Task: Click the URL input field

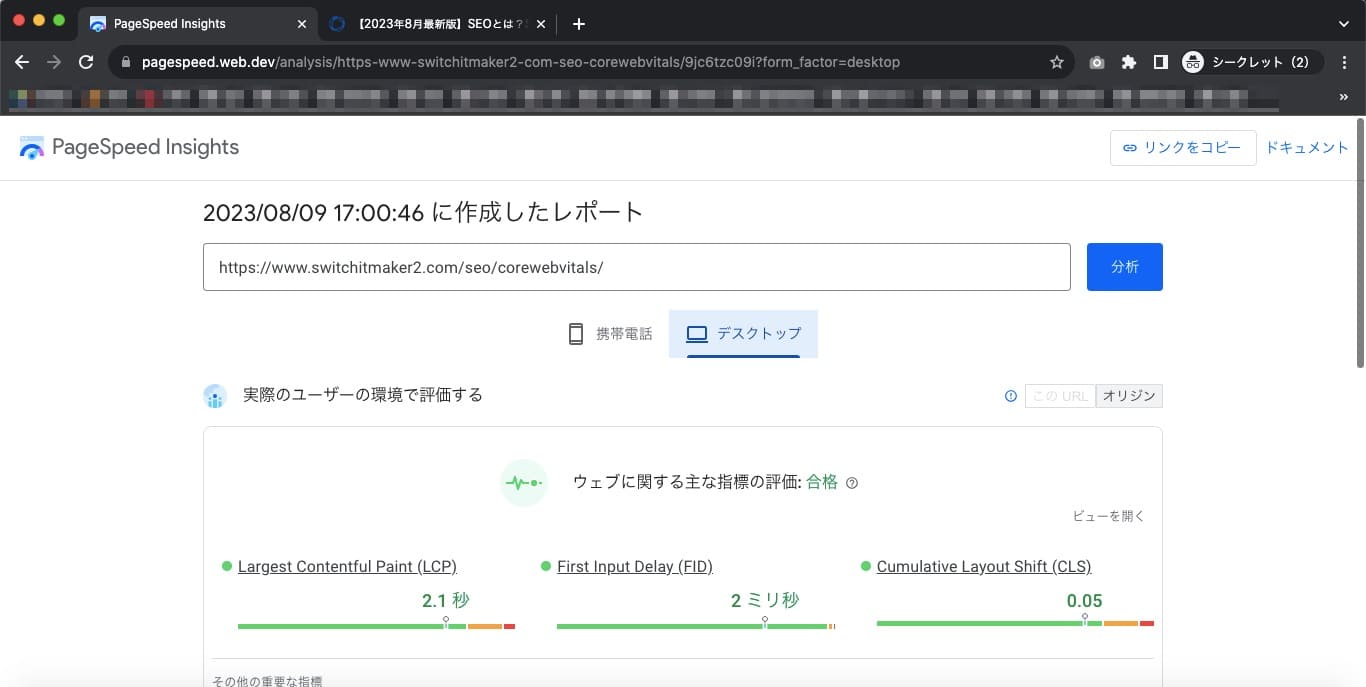Action: click(x=636, y=267)
